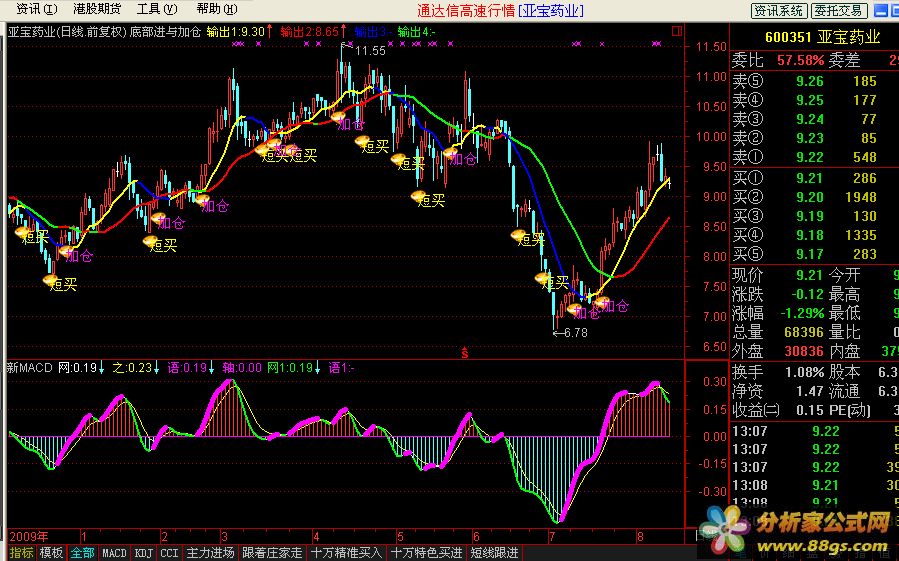
Task: Select the MACD indicator tab
Action: [x=114, y=552]
